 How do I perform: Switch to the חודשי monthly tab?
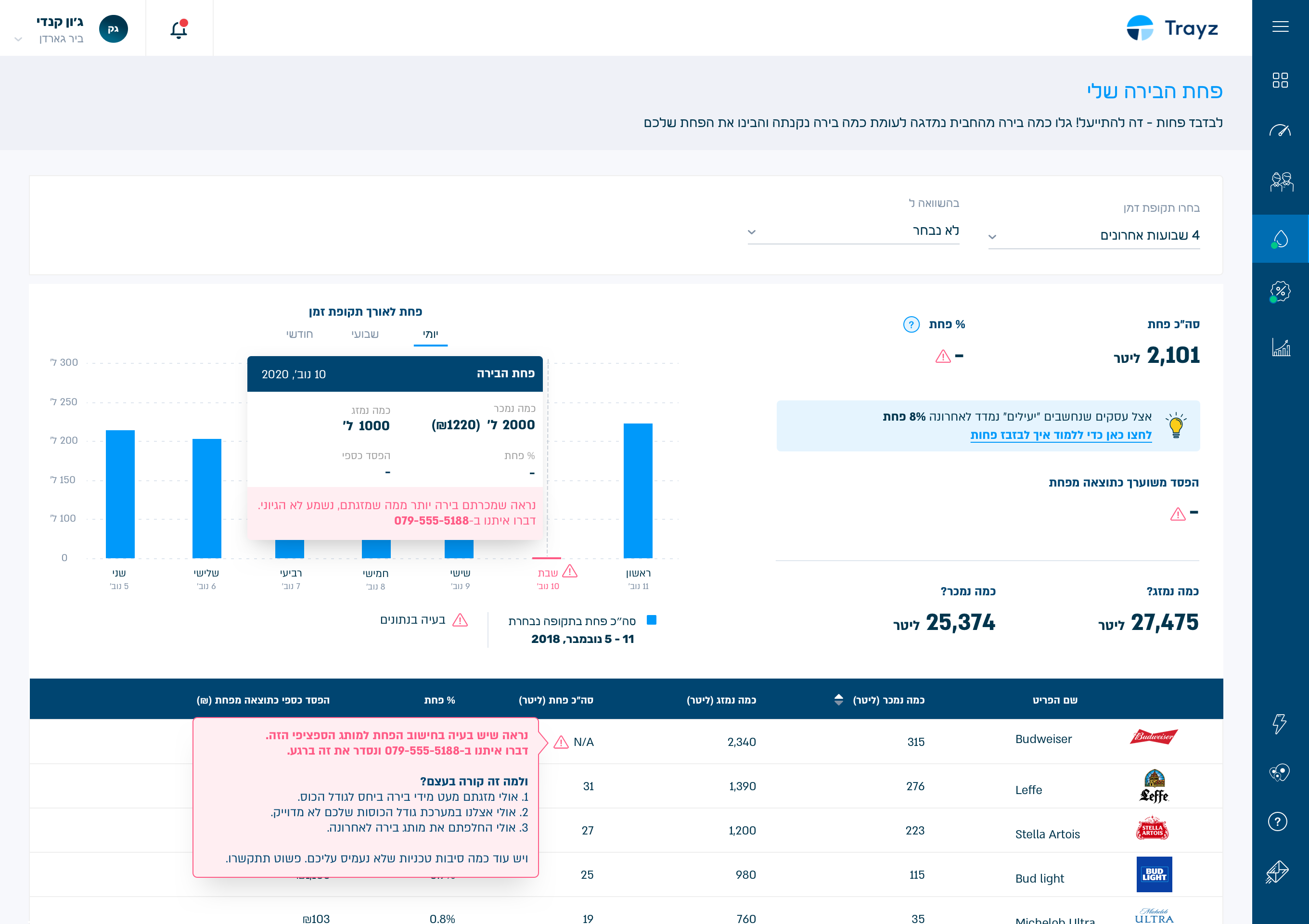(x=299, y=334)
